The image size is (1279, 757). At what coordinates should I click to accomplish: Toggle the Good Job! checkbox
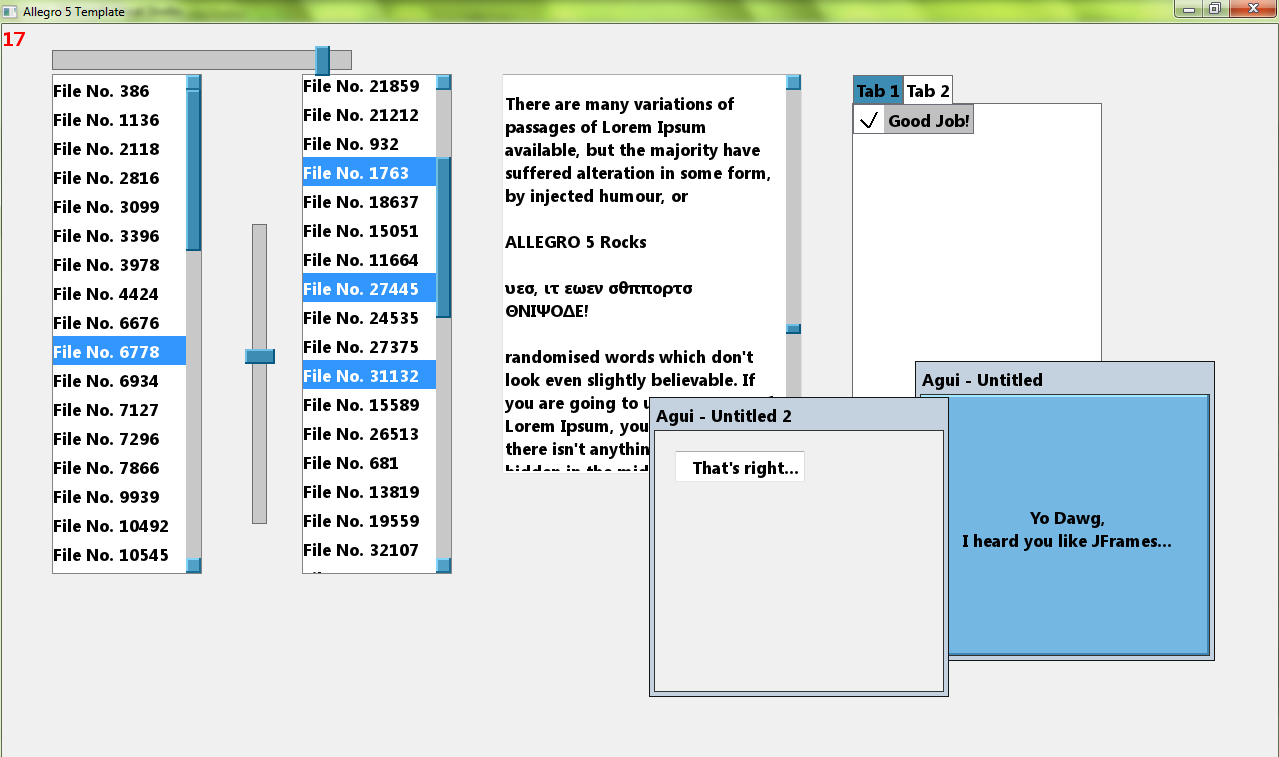(869, 121)
